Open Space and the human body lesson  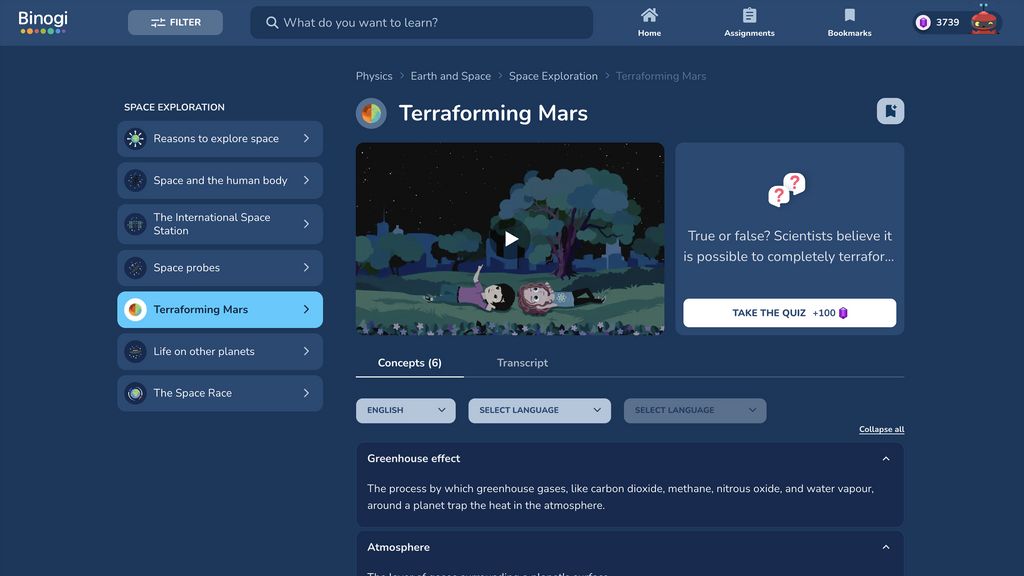[x=220, y=180]
